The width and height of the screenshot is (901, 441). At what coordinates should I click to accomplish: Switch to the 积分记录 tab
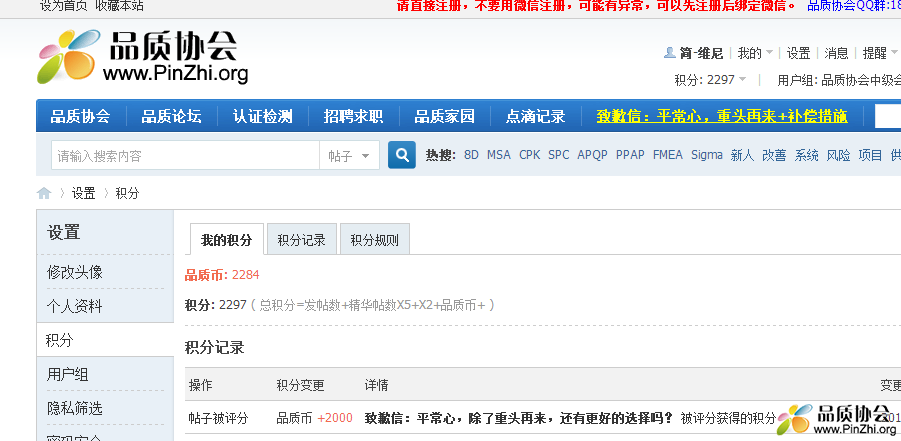coord(301,240)
